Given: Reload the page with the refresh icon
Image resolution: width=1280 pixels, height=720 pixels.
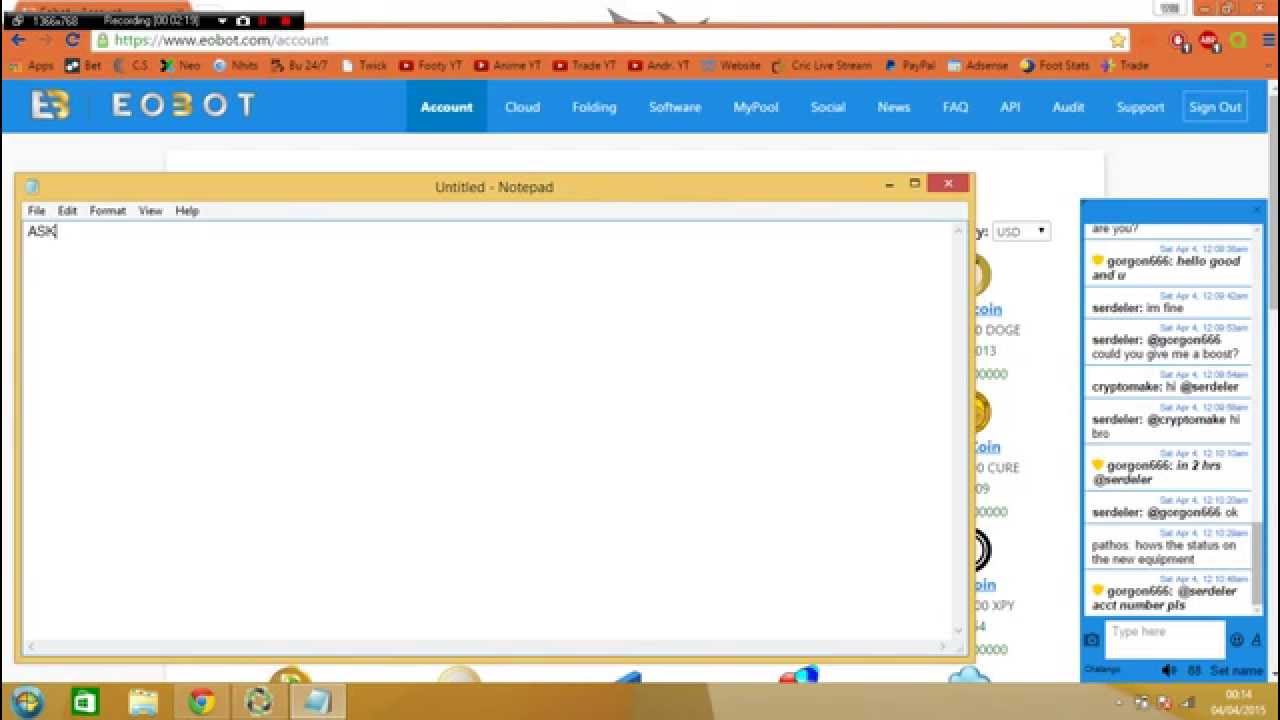Looking at the screenshot, I should tap(72, 40).
